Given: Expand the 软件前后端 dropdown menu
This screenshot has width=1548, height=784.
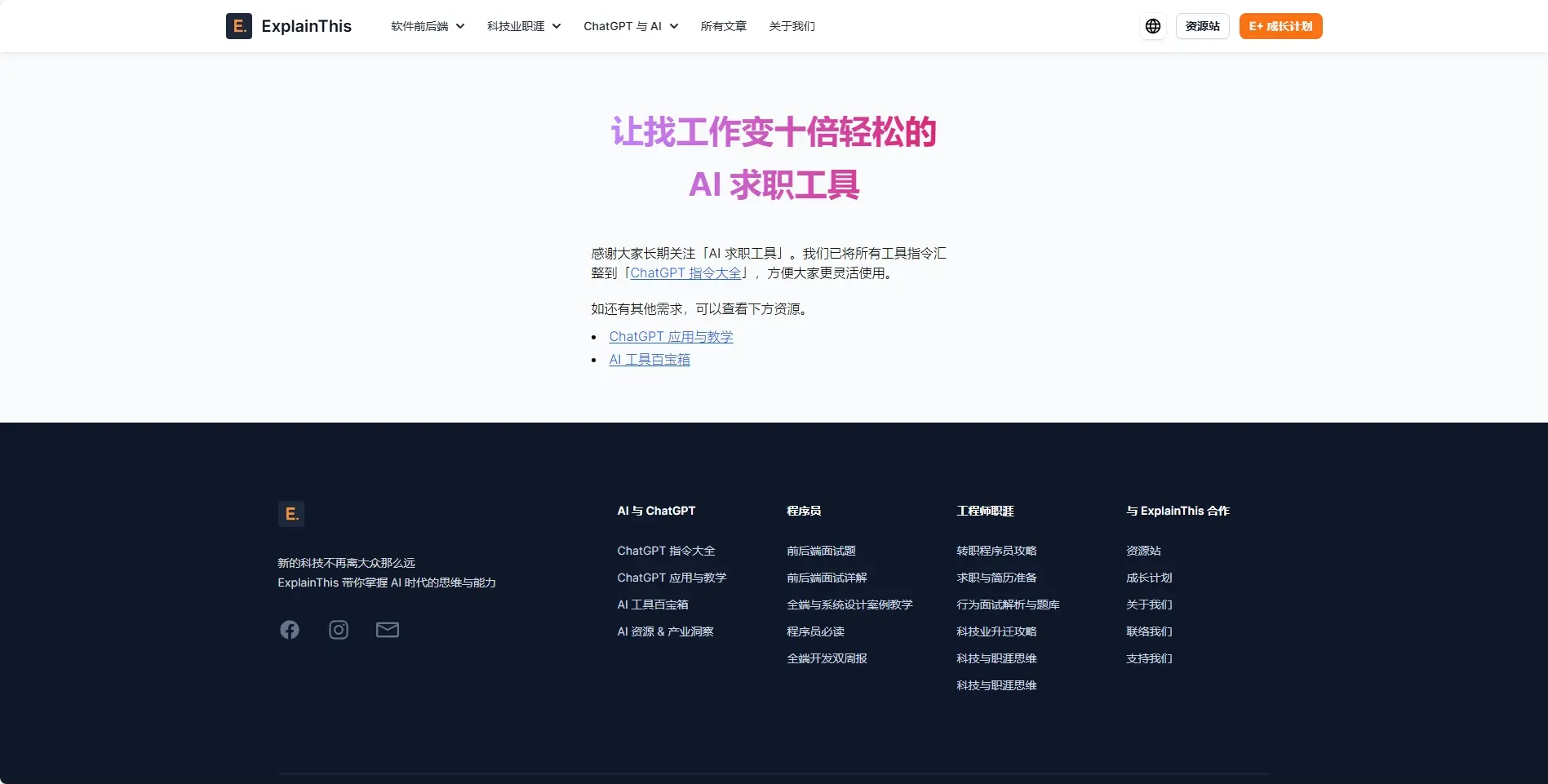Looking at the screenshot, I should pyautogui.click(x=428, y=26).
